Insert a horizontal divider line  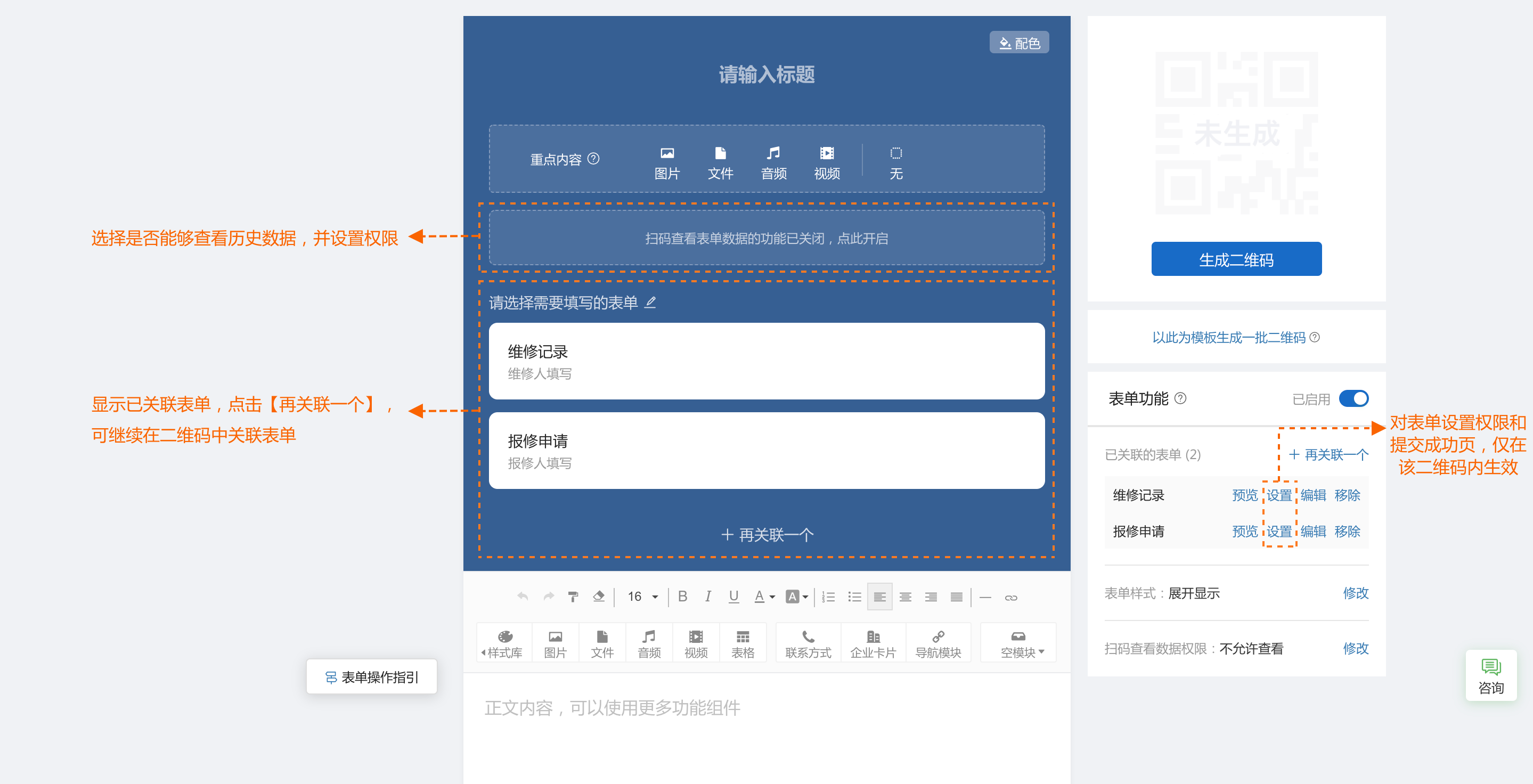pyautogui.click(x=985, y=597)
